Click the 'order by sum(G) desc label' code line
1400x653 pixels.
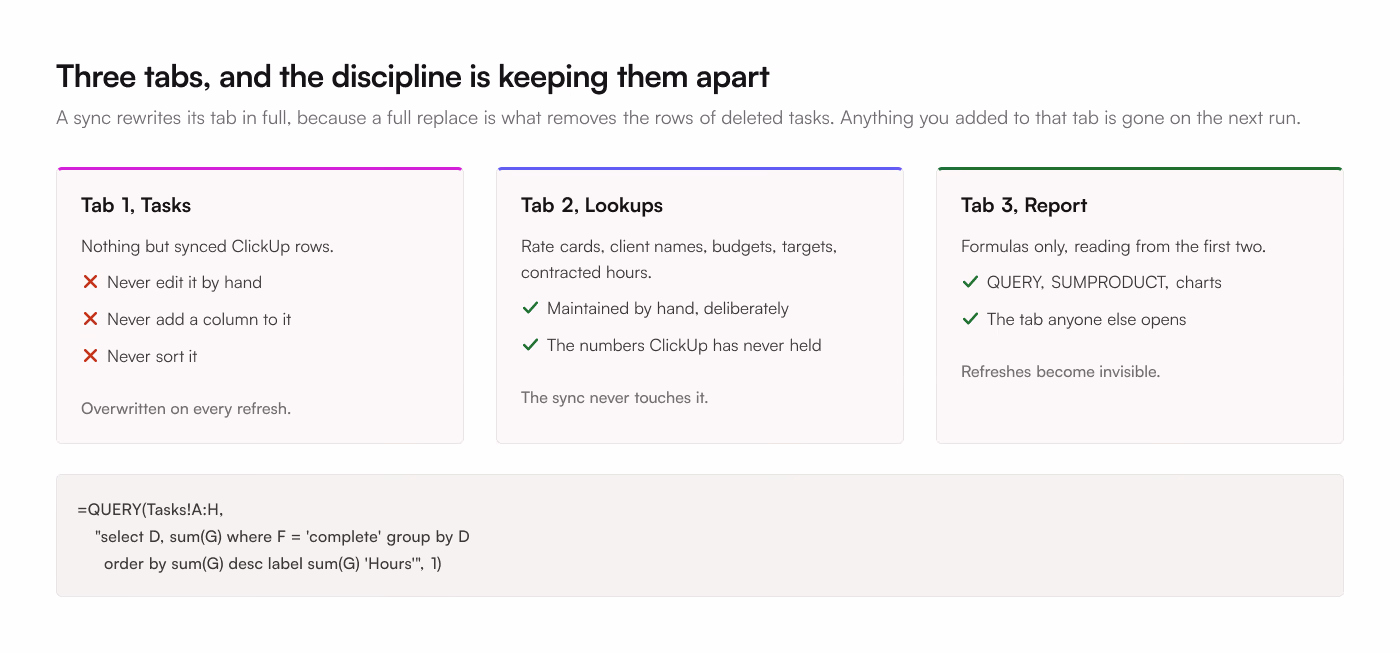(273, 564)
